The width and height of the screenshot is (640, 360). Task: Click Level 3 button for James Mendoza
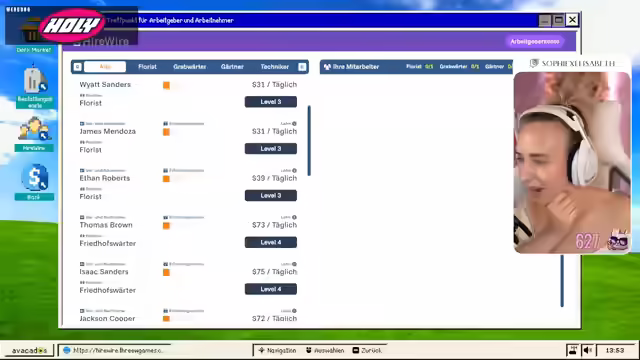click(271, 149)
